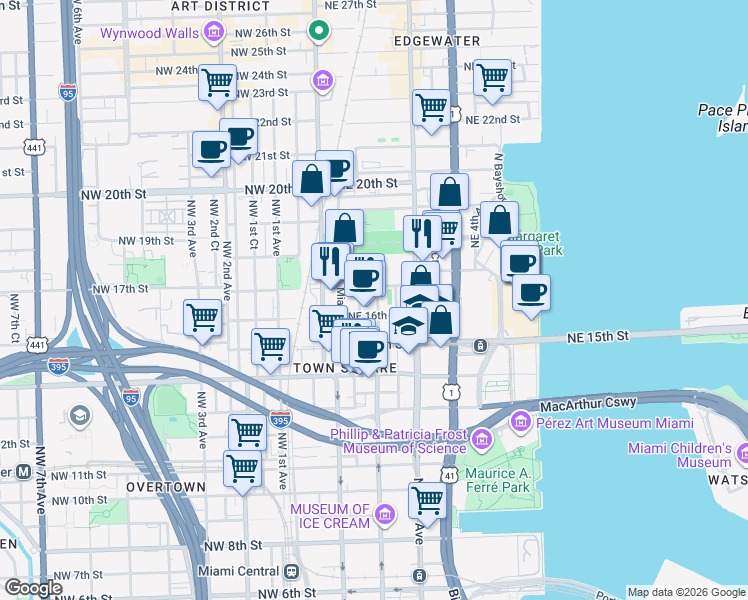The image size is (748, 600).
Task: Click the MUSEUM OF ICE CREAM label
Action: click(x=330, y=516)
